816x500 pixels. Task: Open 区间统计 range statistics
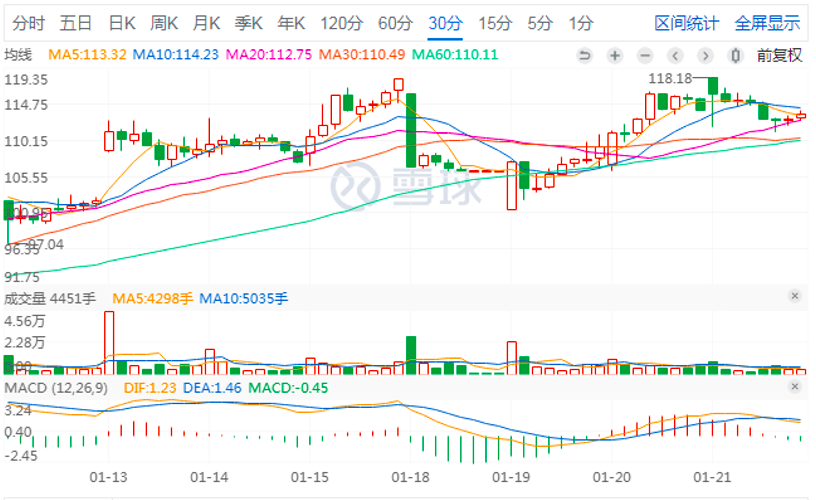click(x=686, y=23)
